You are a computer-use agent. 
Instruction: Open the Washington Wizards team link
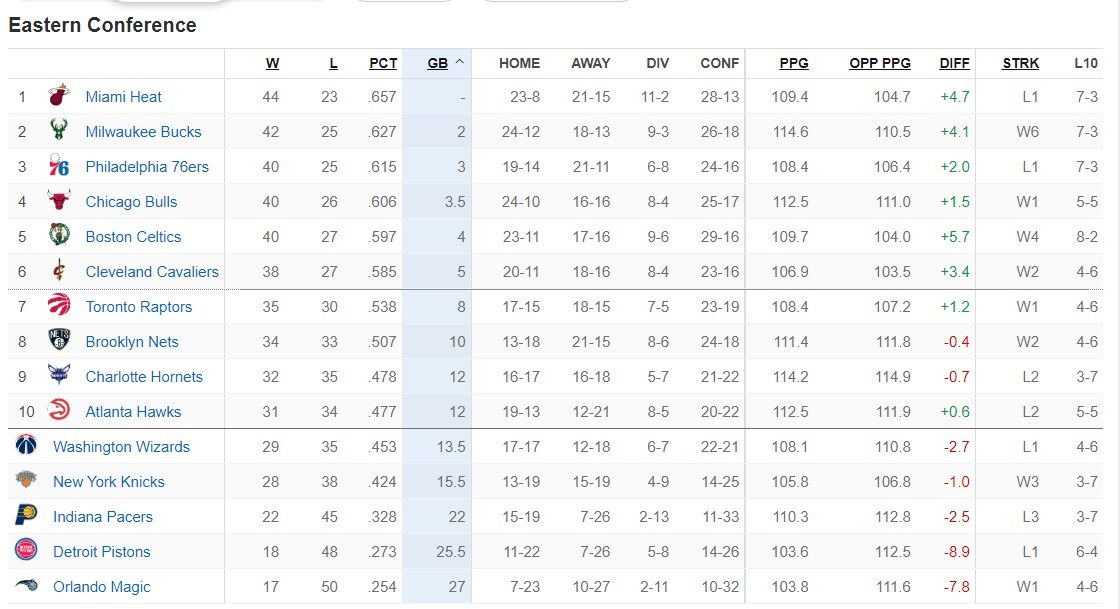[x=121, y=447]
